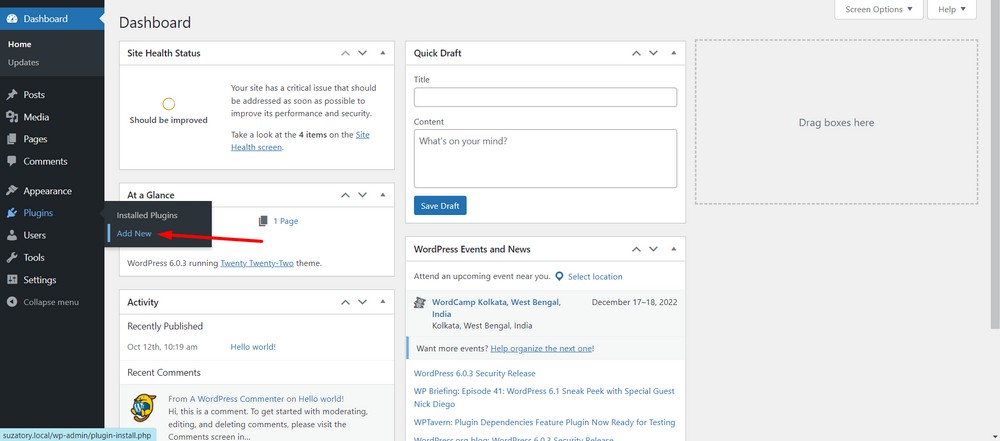
Task: Click the Dashboard gauge icon in sidebar
Action: pos(12,19)
